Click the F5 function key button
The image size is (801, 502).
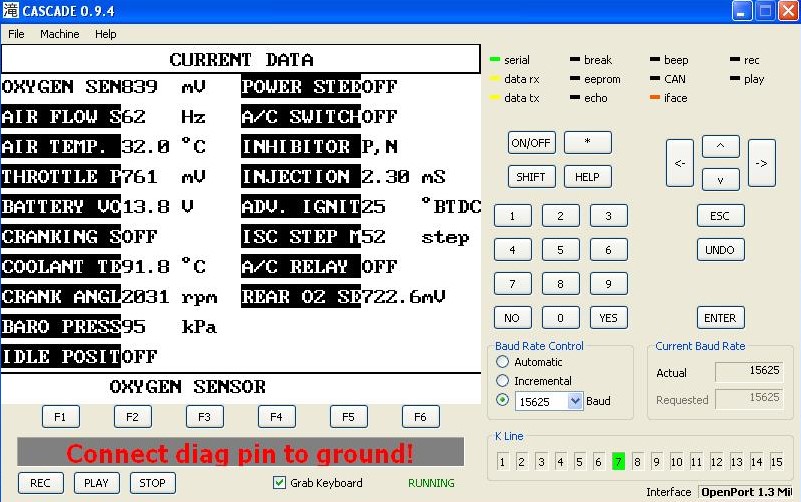pyautogui.click(x=348, y=417)
